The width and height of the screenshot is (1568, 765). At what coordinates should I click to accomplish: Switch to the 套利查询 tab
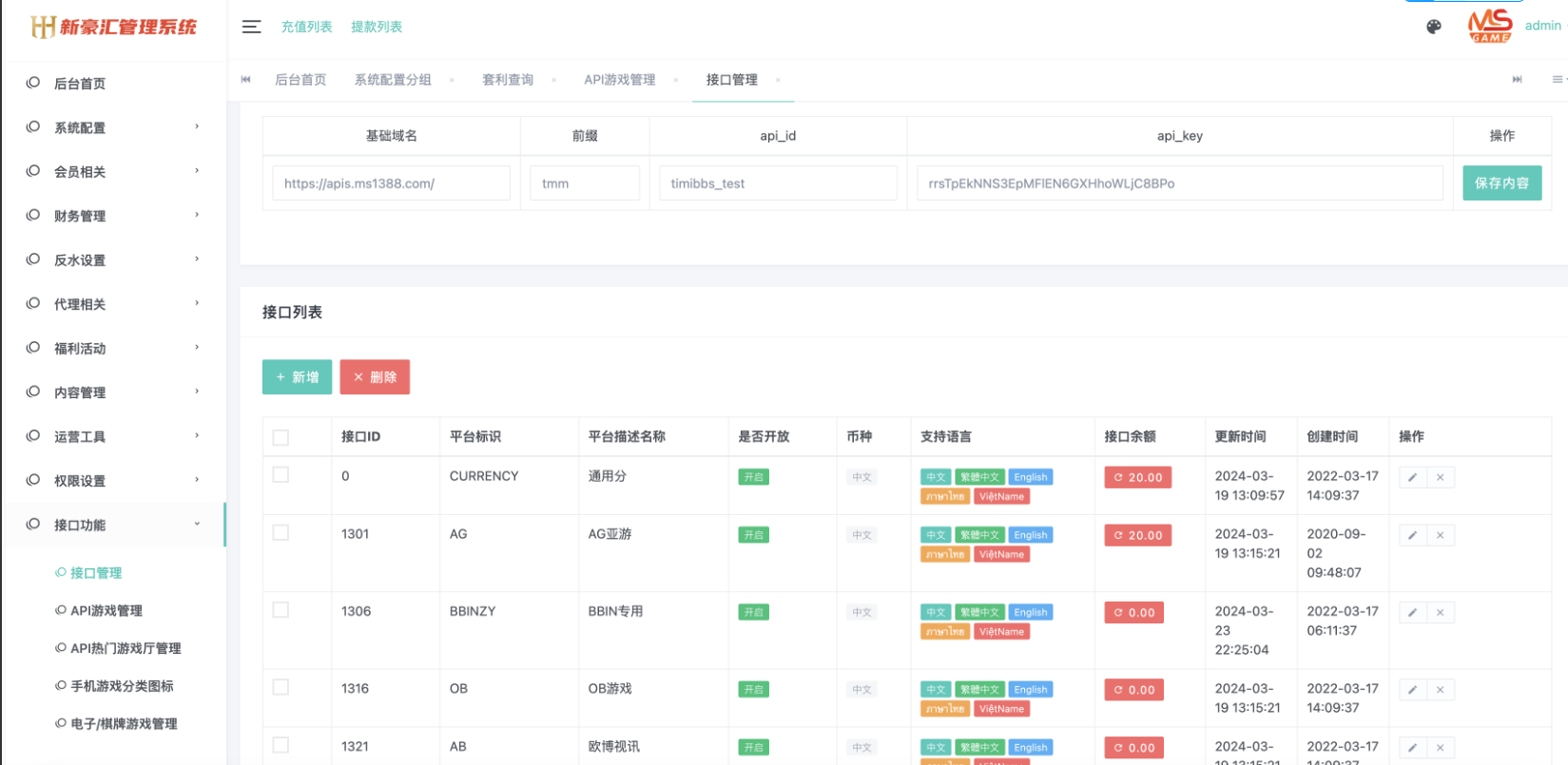[x=508, y=80]
